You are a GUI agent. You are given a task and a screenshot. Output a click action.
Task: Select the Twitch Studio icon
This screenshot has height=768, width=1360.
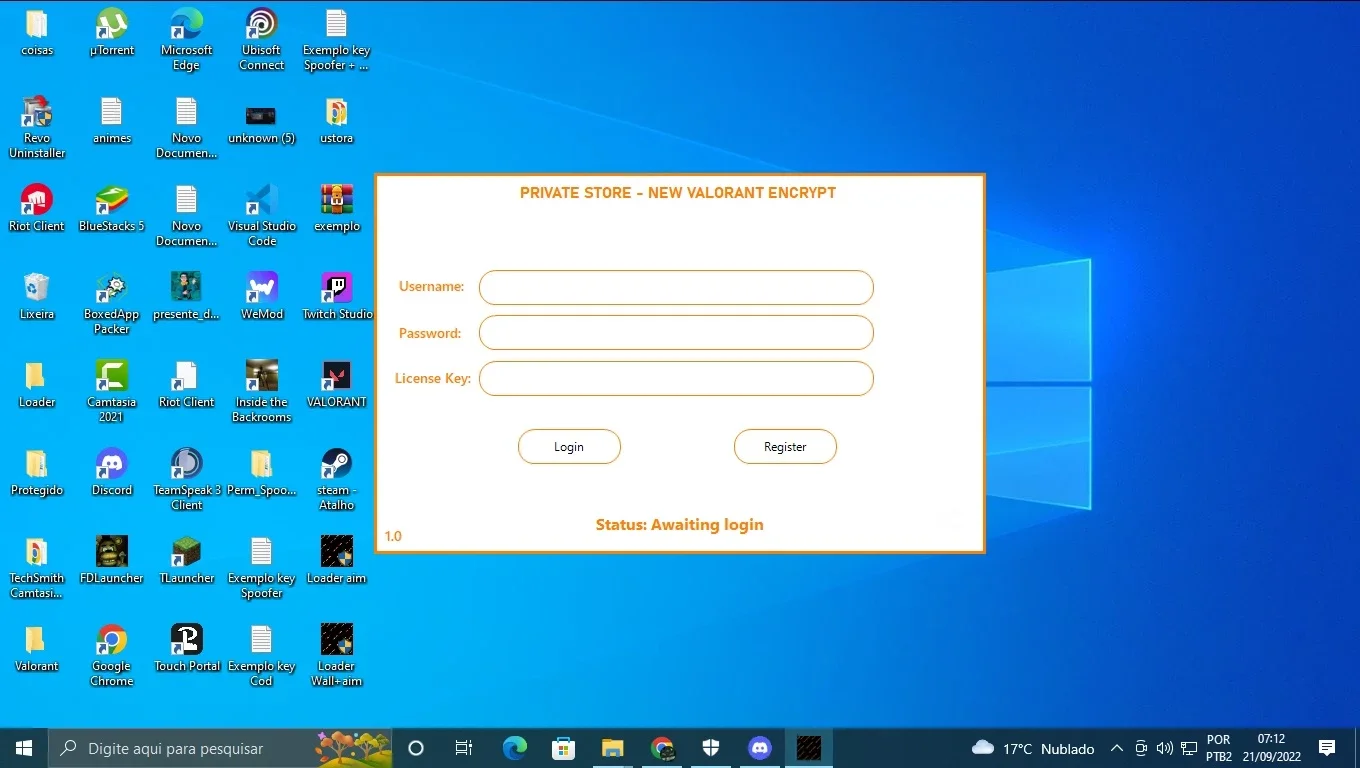(337, 296)
